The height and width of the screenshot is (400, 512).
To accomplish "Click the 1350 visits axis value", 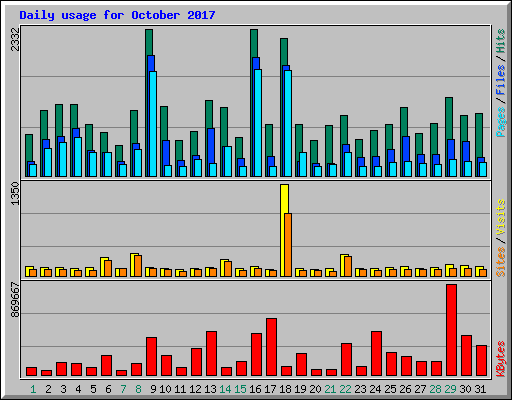I will pyautogui.click(x=15, y=194).
